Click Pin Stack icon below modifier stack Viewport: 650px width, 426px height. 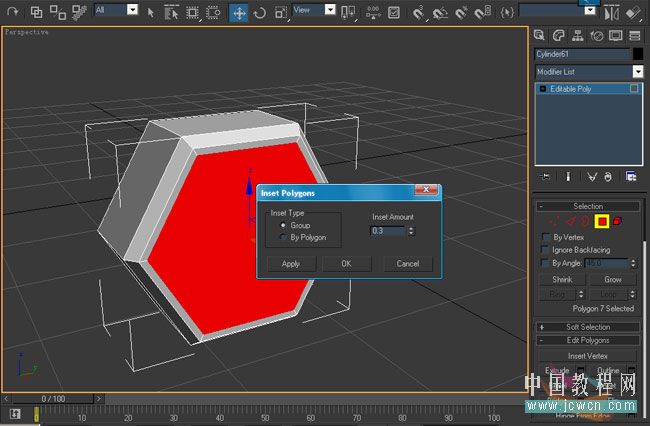(546, 177)
